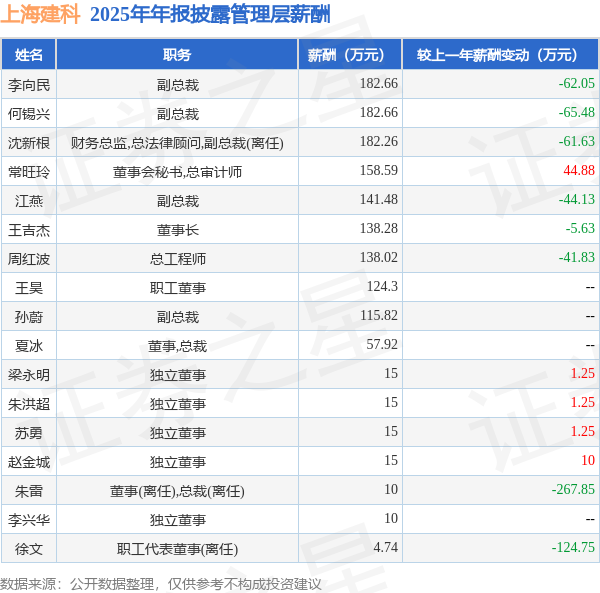The width and height of the screenshot is (600, 593).
Task: Select the name 李兴华
Action: click(29, 520)
